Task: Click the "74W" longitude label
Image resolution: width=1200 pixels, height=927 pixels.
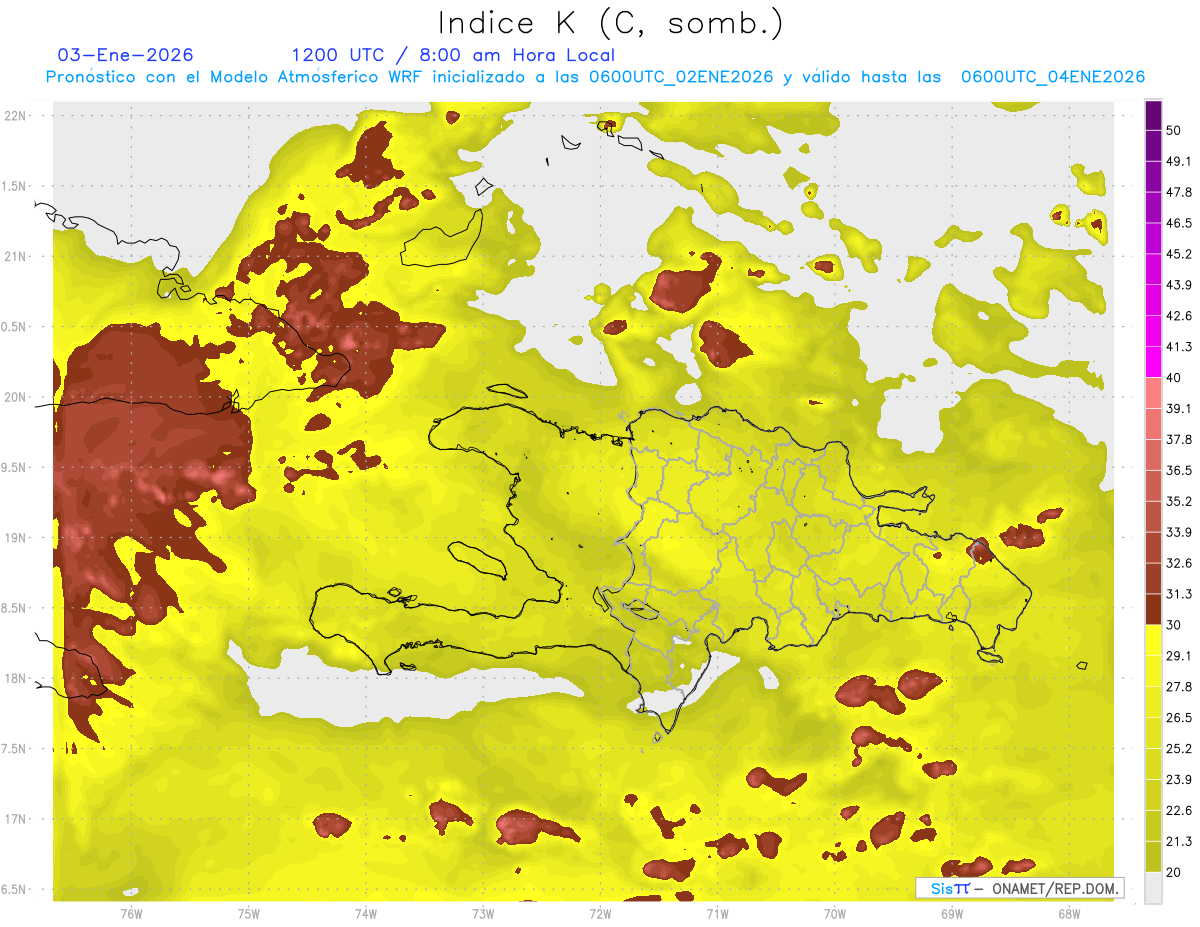Action: point(365,914)
